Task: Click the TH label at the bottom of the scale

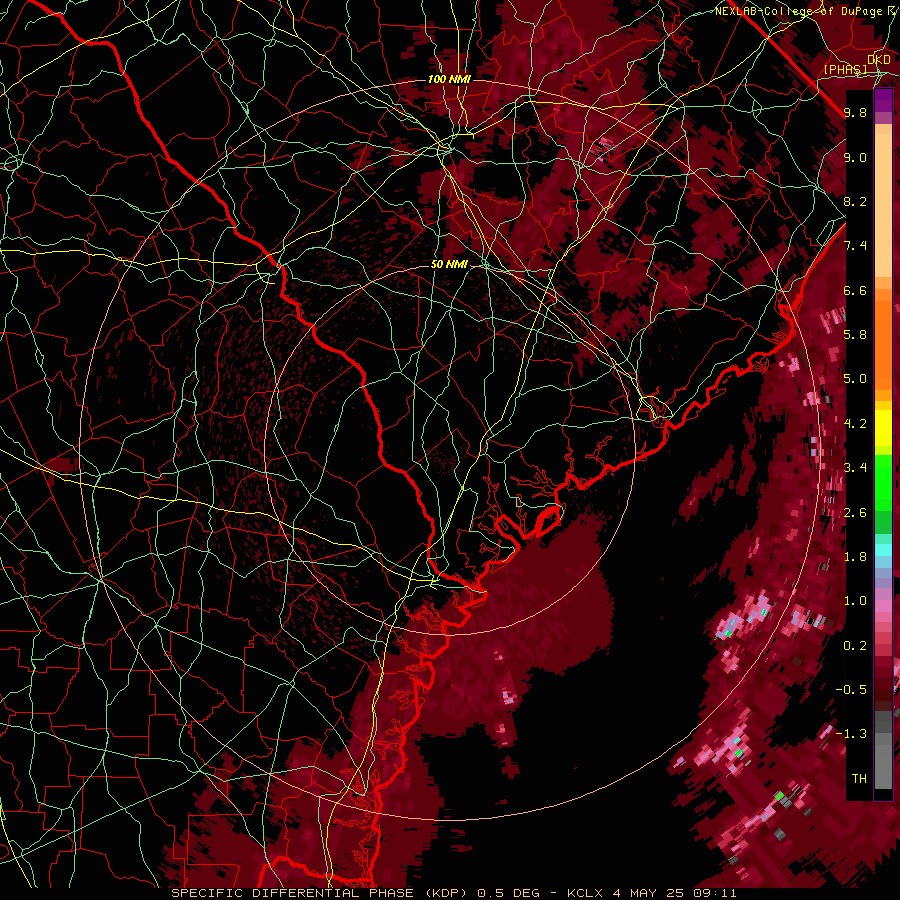Action: pos(859,779)
